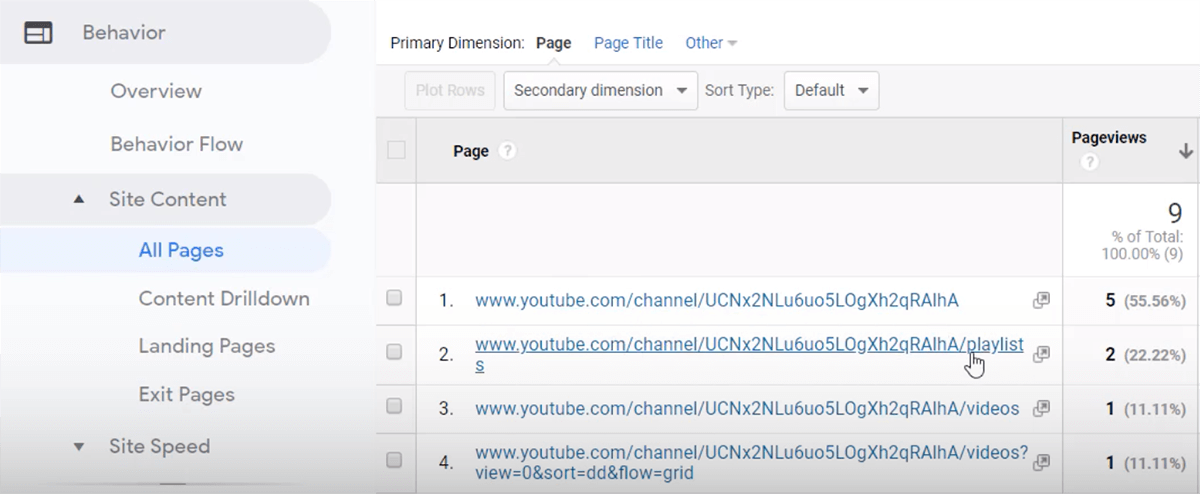The height and width of the screenshot is (494, 1200).
Task: Open row 4 videos?view=0&sort=dd link
Action: click(751, 462)
